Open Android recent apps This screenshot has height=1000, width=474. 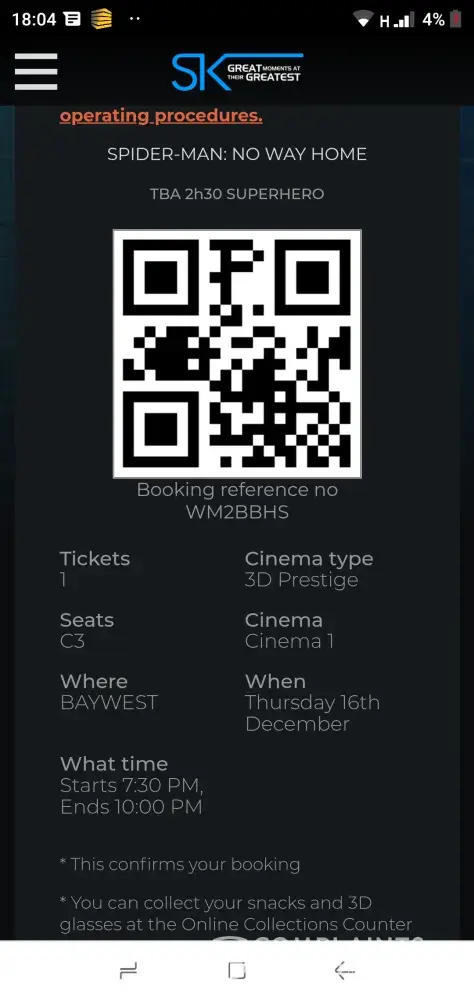[128, 971]
